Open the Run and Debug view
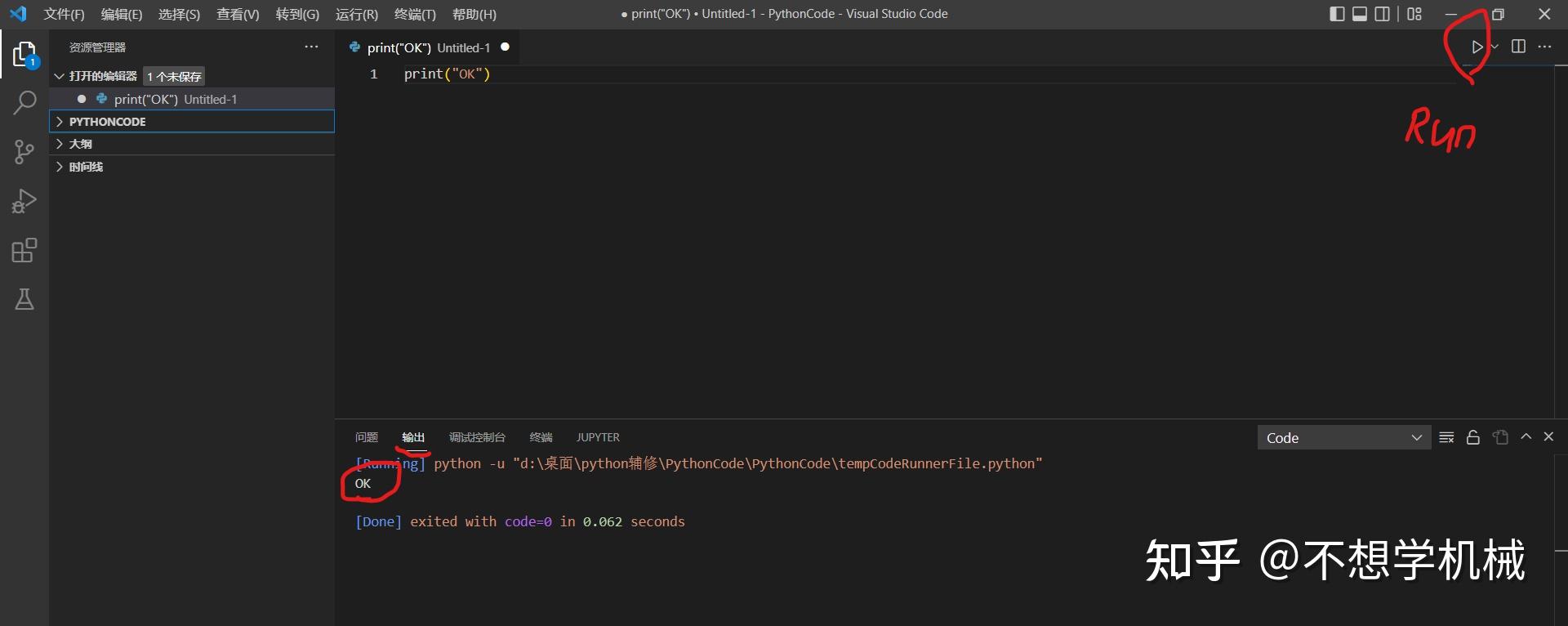Viewport: 1568px width, 626px height. 24,201
